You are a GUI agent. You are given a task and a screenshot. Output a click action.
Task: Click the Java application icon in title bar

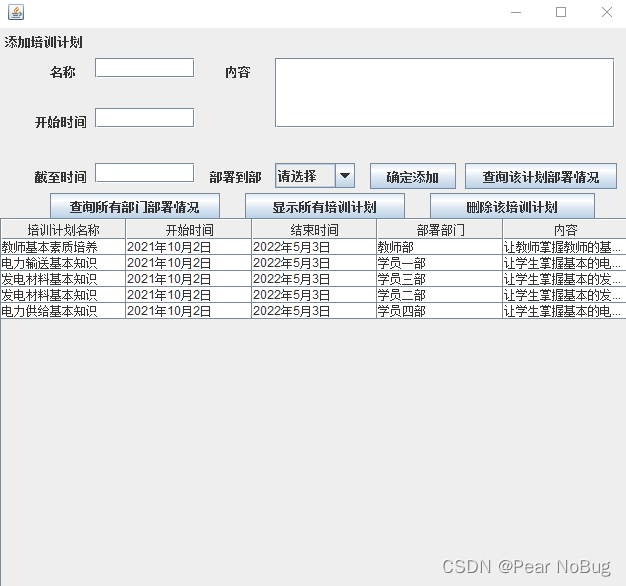pos(16,12)
